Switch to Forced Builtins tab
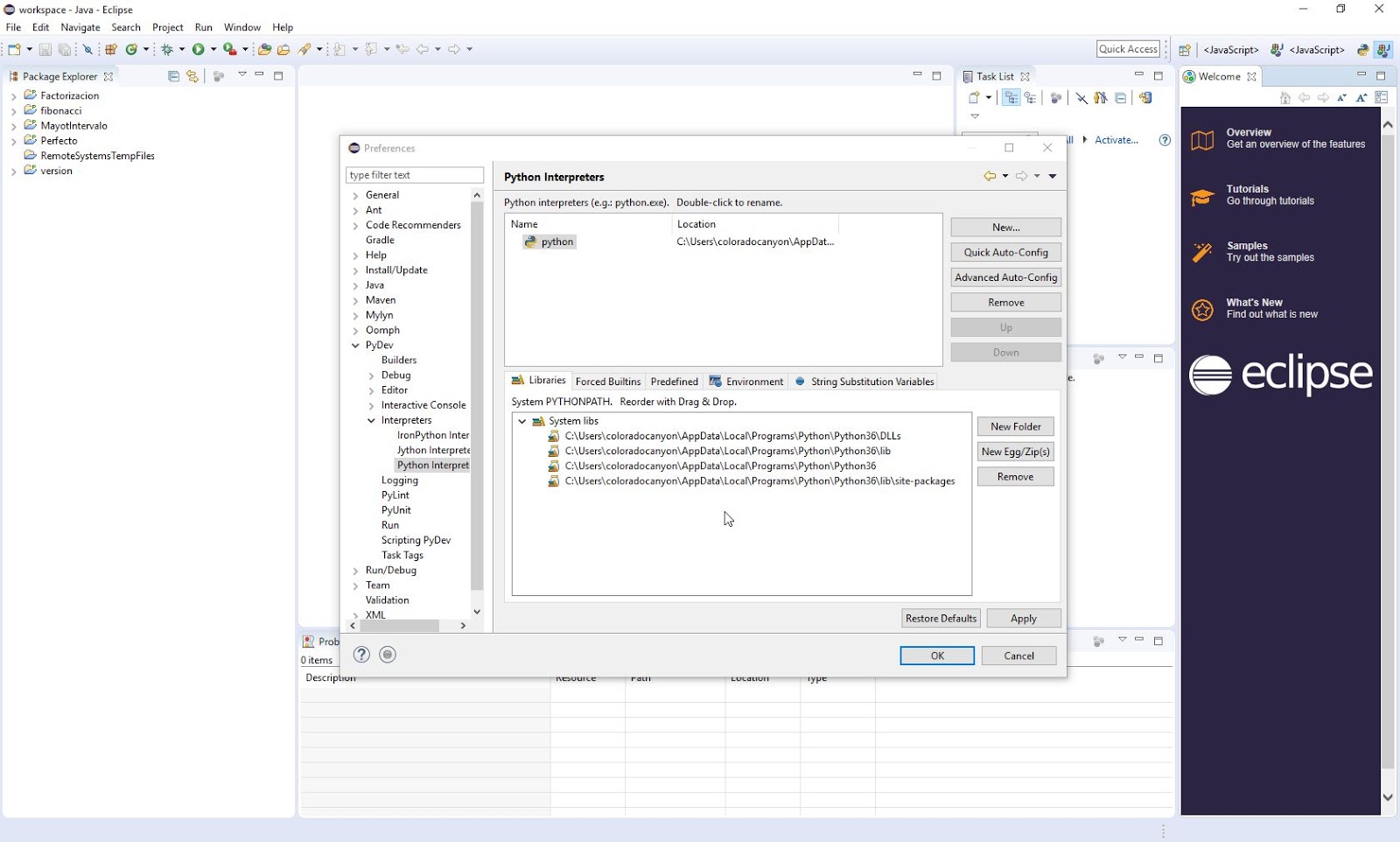The height and width of the screenshot is (842, 1400). click(608, 382)
